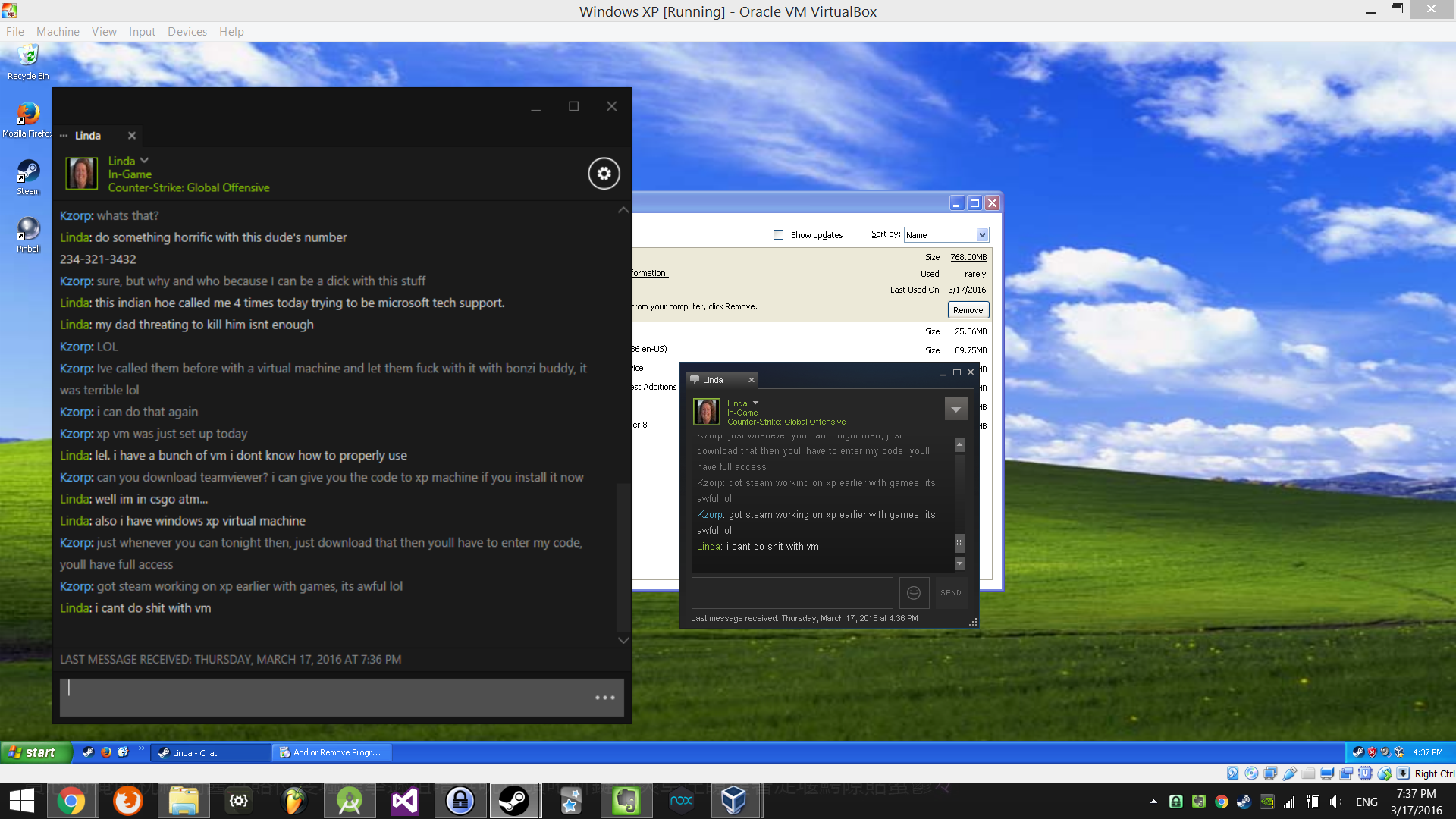
Task: Open chat settings gear in Linda chat
Action: 604,174
